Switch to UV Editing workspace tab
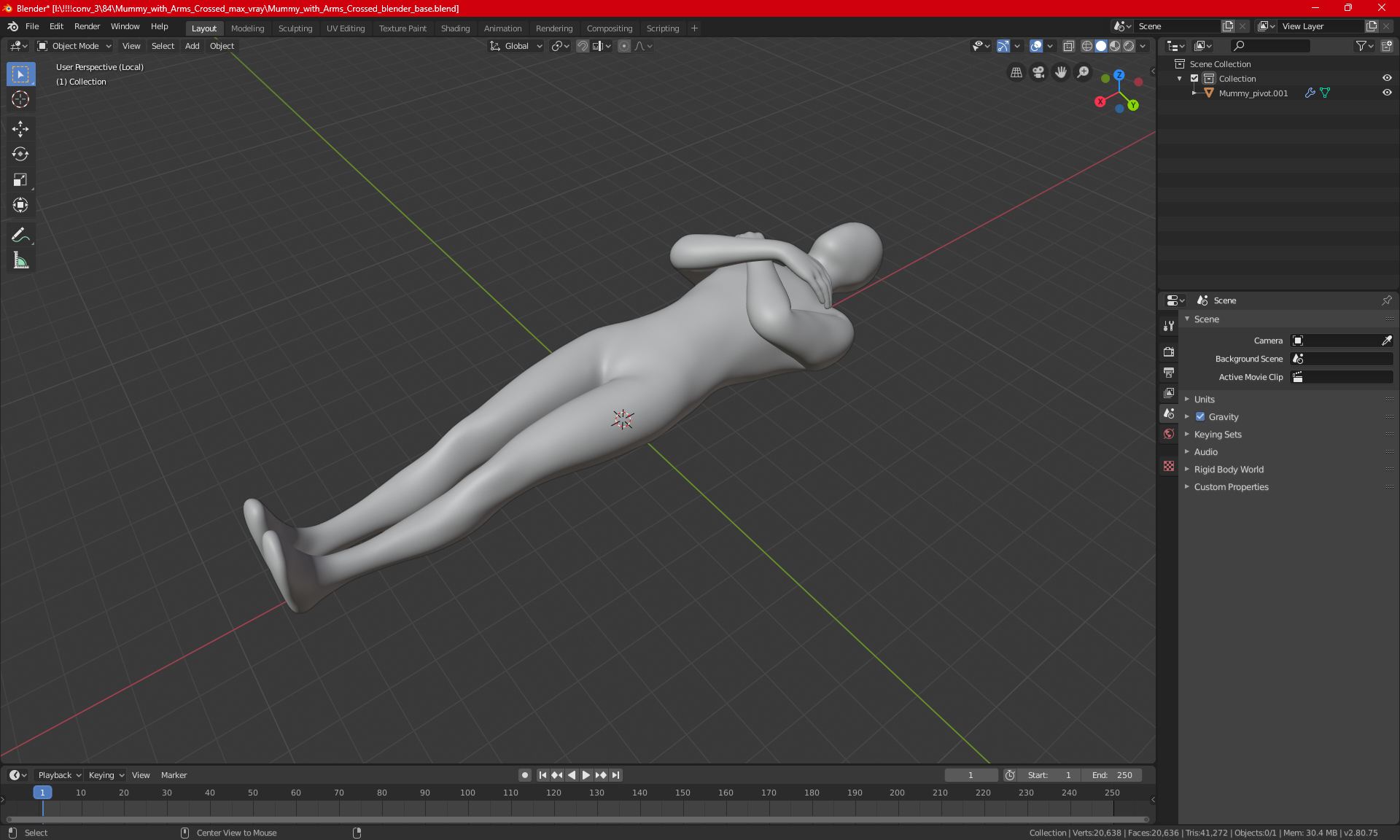 (345, 28)
